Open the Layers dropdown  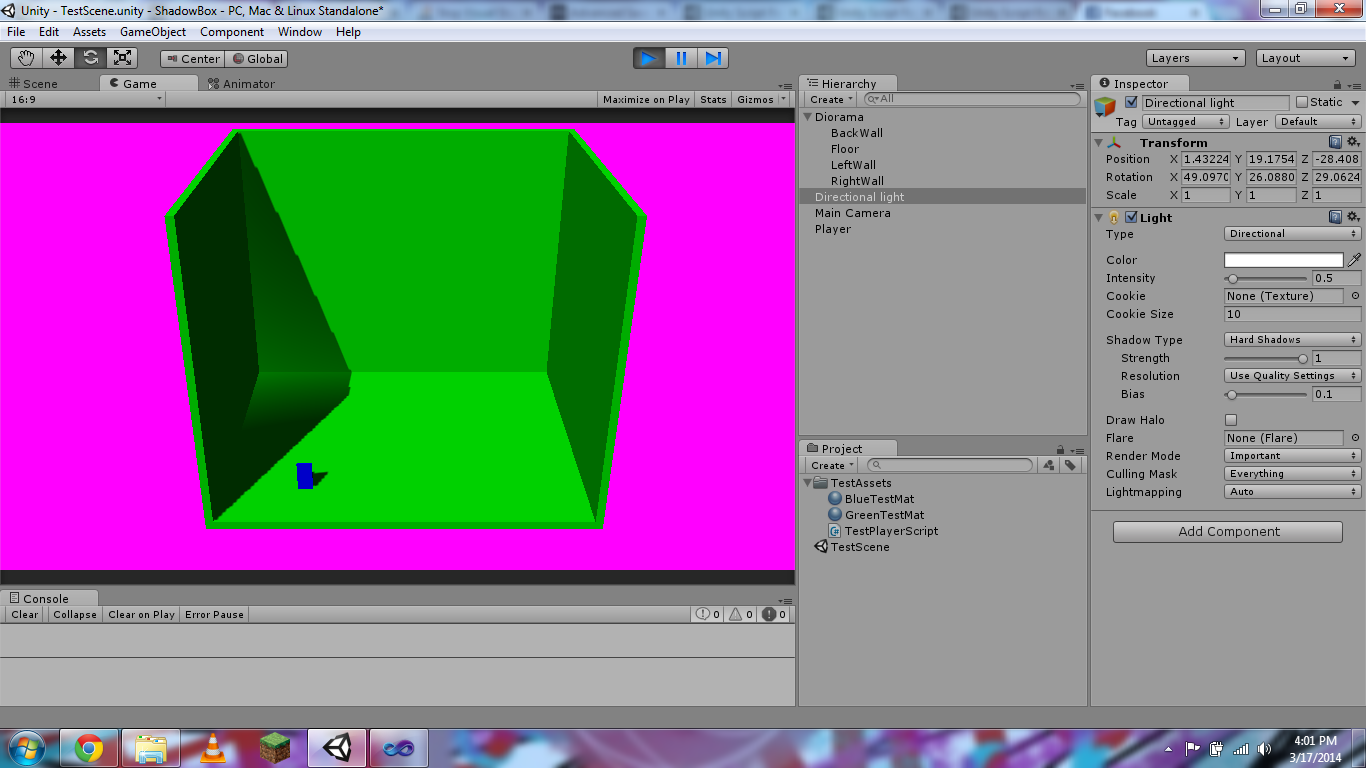pyautogui.click(x=1196, y=58)
